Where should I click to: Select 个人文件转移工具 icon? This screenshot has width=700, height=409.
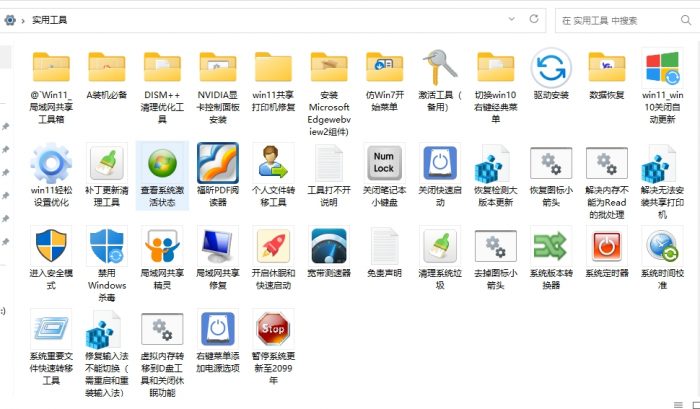[273, 163]
